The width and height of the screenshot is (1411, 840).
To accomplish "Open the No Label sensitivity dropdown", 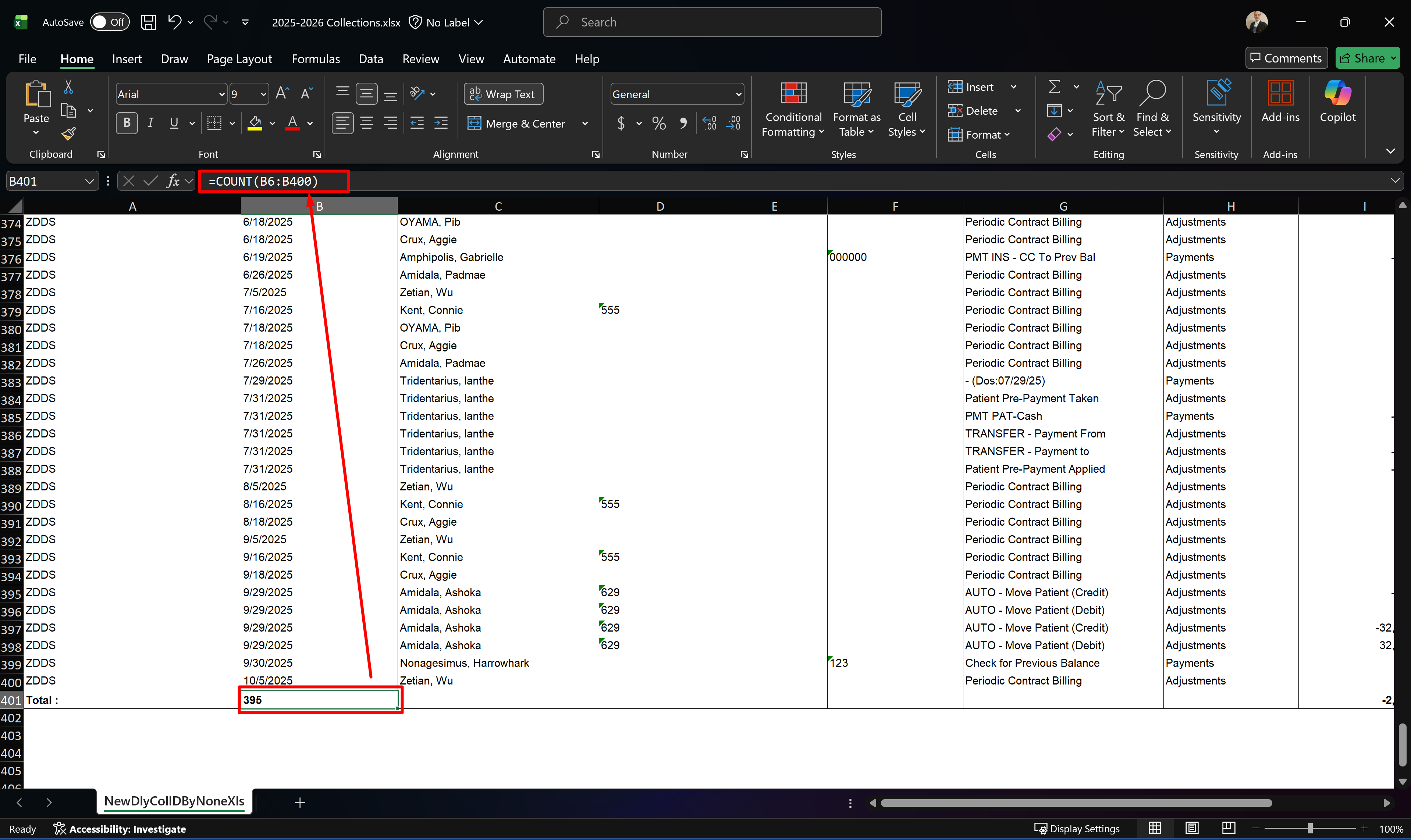I will [x=447, y=22].
